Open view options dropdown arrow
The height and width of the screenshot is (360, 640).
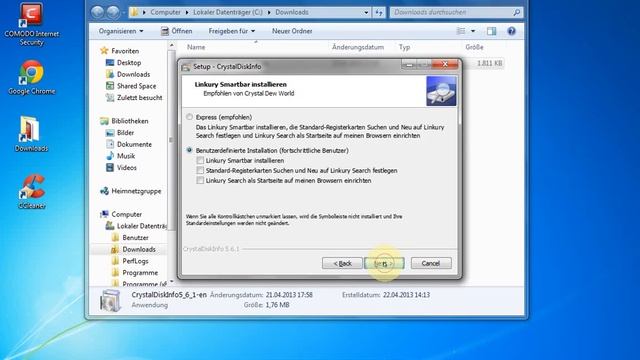tap(473, 31)
